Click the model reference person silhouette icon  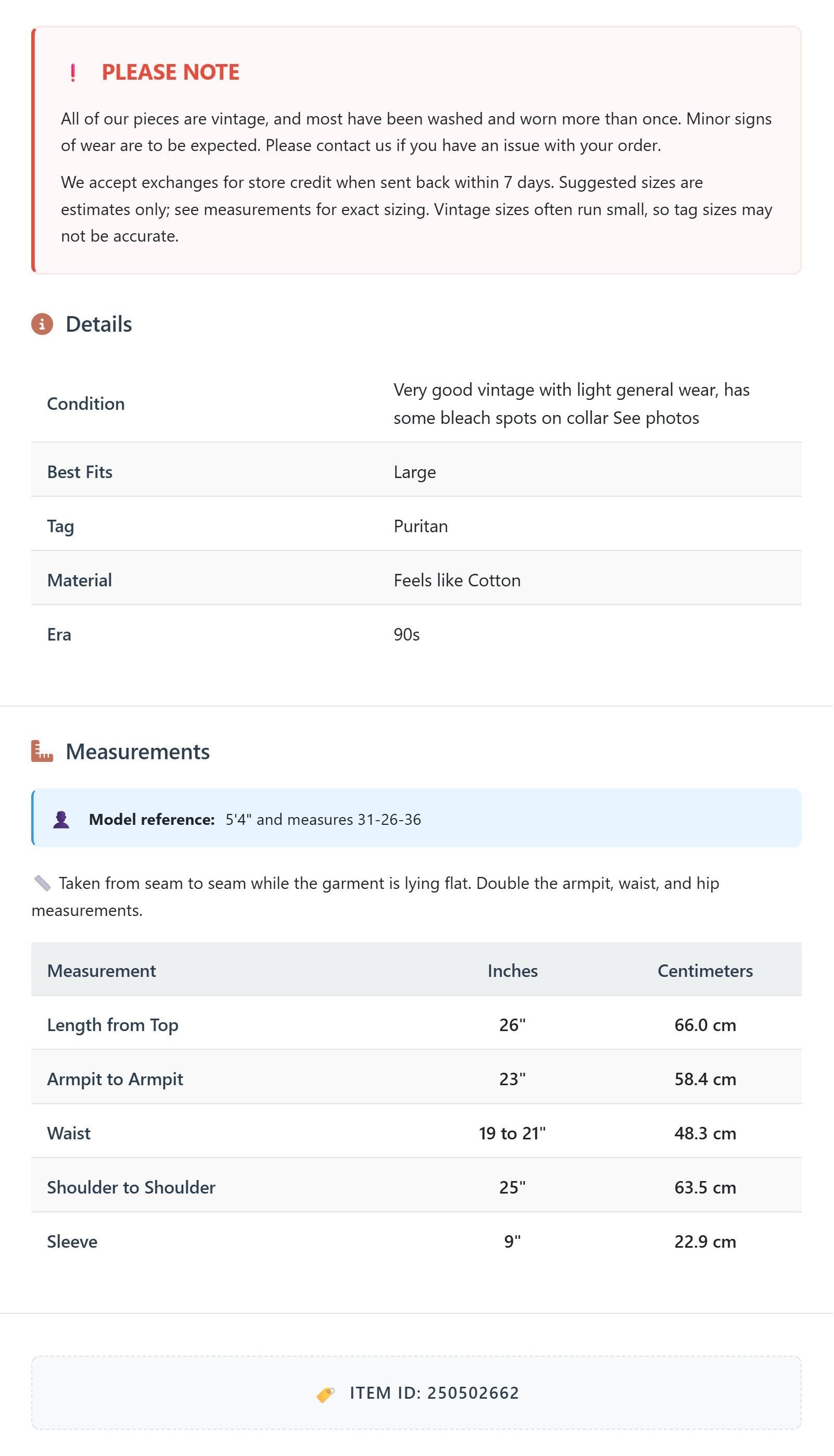[61, 820]
